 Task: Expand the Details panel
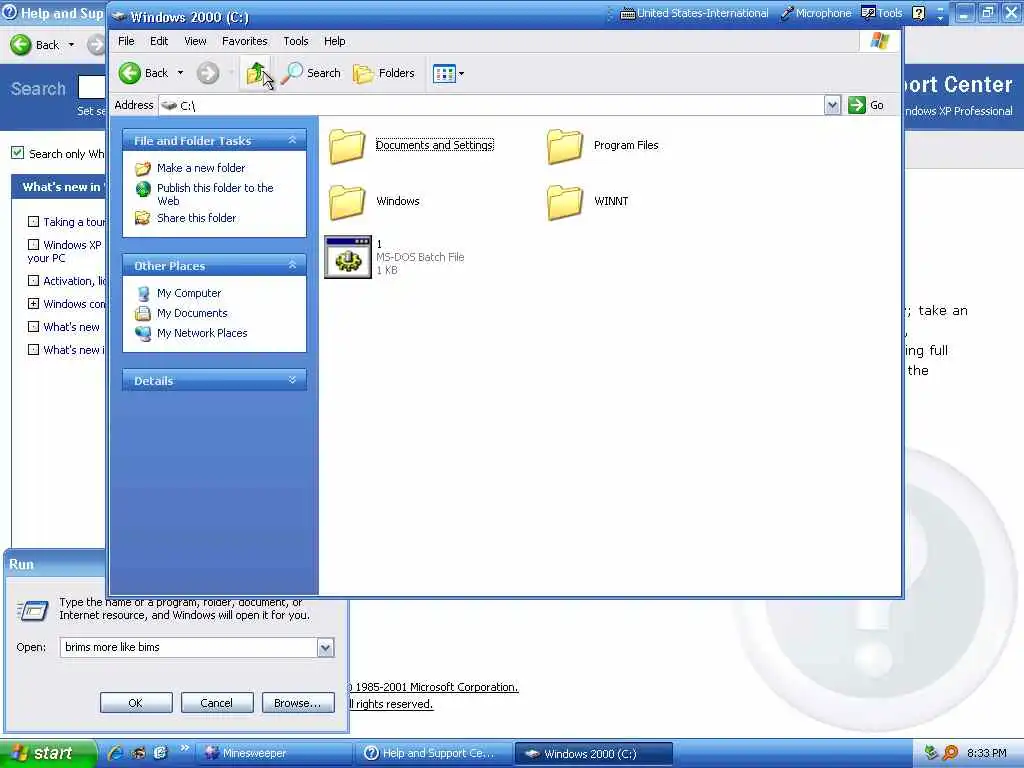point(292,380)
